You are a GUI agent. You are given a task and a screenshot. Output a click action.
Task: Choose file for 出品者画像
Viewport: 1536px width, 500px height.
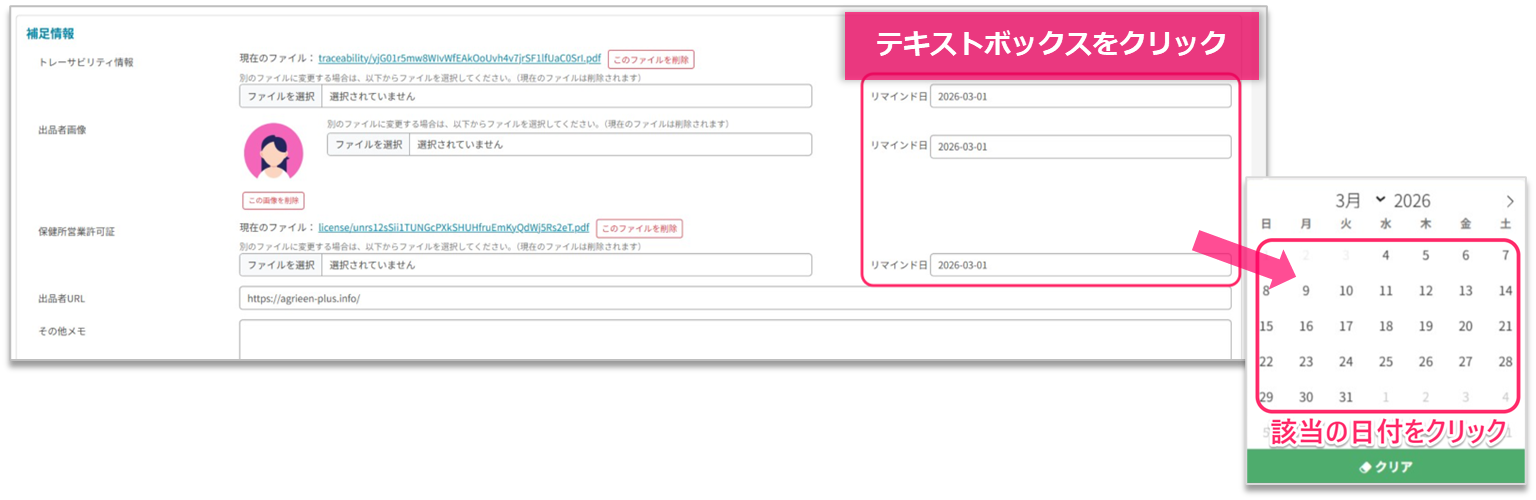[368, 144]
